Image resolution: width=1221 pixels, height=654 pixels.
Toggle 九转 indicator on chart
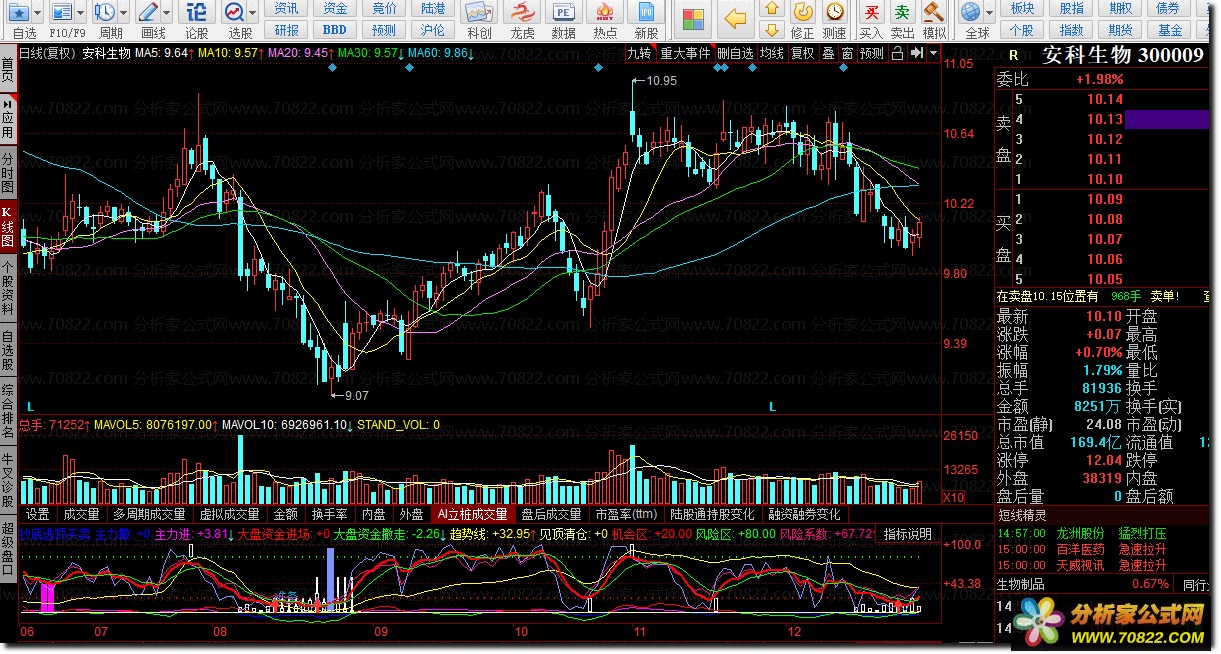click(x=639, y=53)
